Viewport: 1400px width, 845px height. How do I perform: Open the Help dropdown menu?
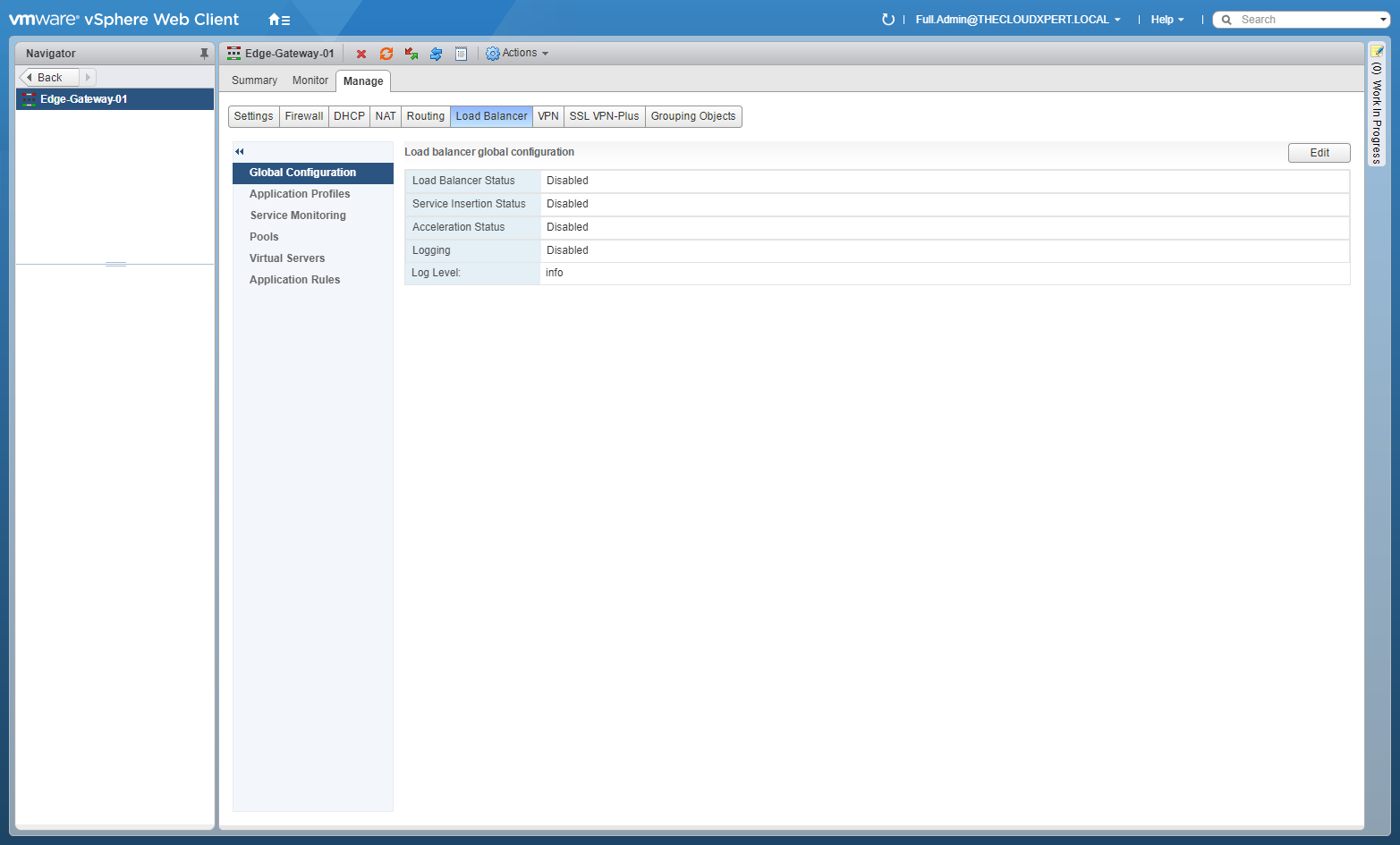(x=1167, y=20)
